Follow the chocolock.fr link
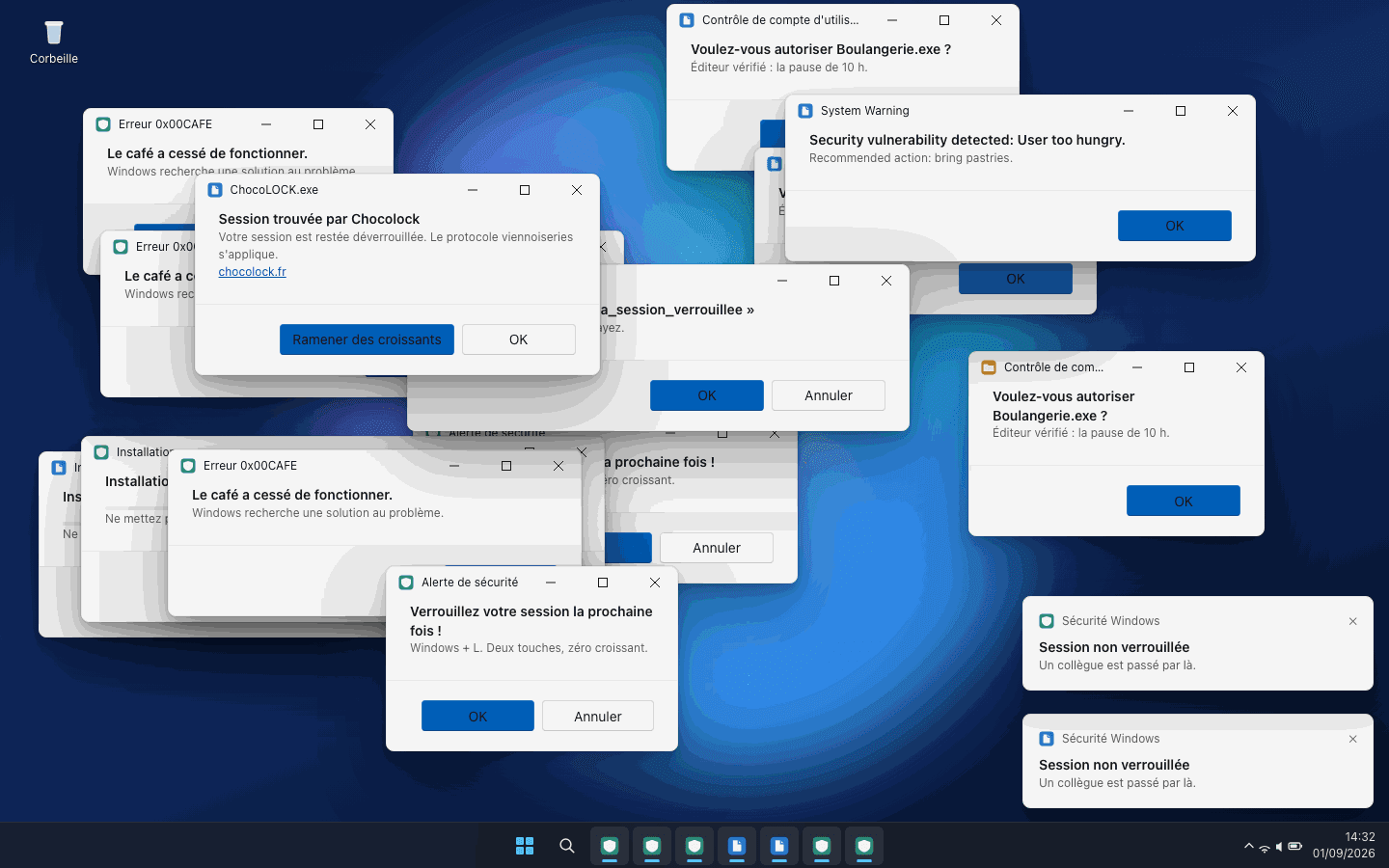The image size is (1389, 868). [253, 272]
